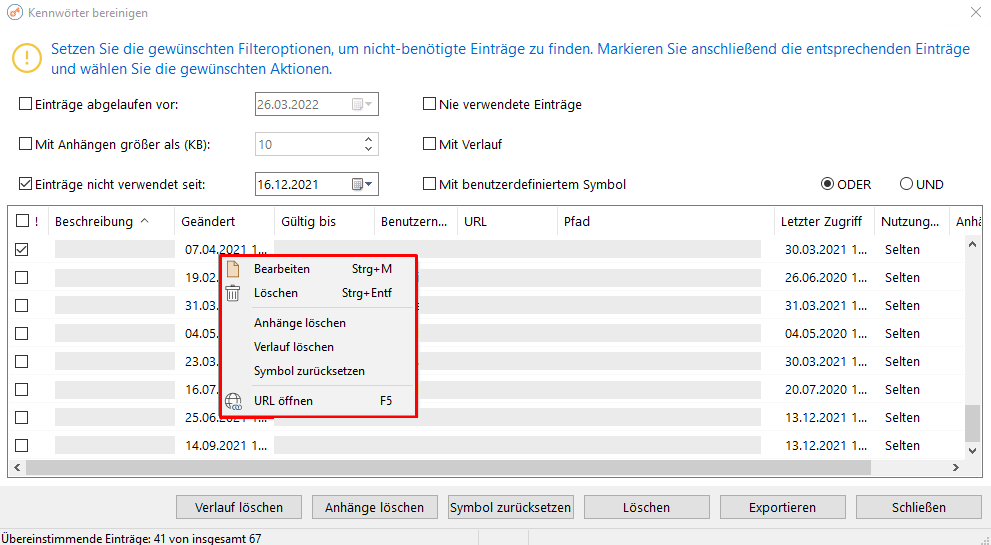Click the Exportieren button
The image size is (991, 545).
pyautogui.click(x=782, y=507)
